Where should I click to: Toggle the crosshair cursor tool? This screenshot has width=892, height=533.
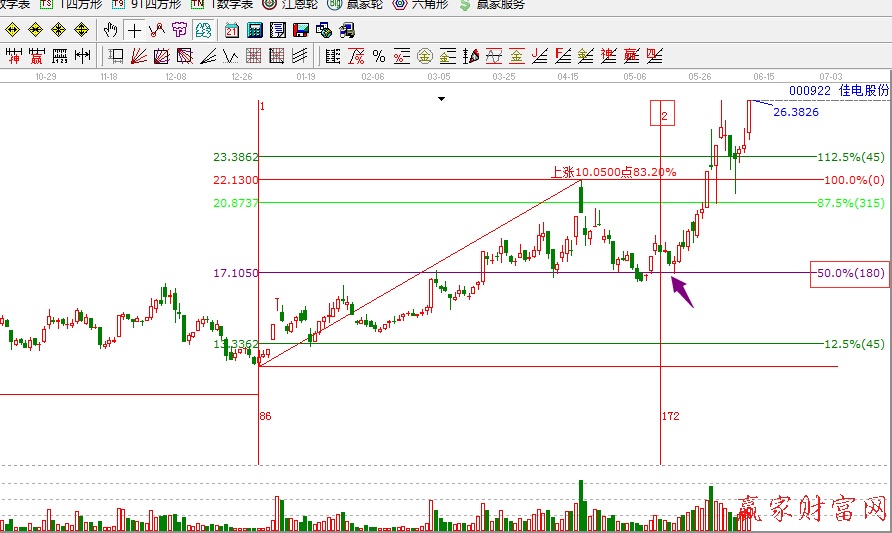click(133, 30)
